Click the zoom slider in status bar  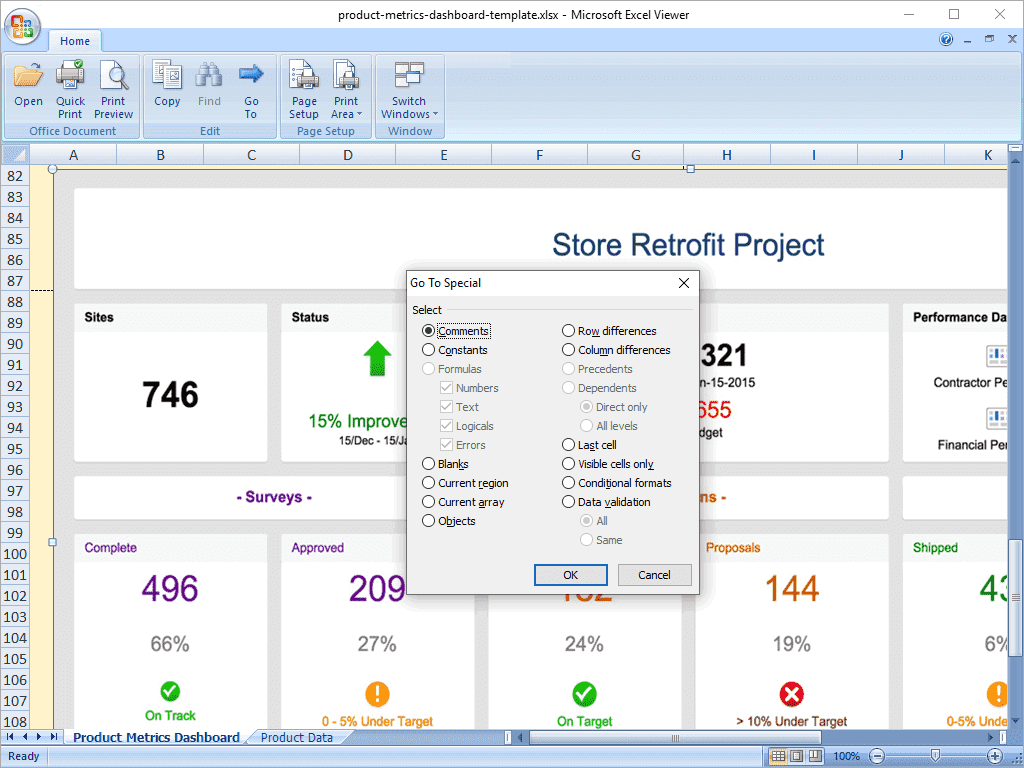pyautogui.click(x=935, y=756)
